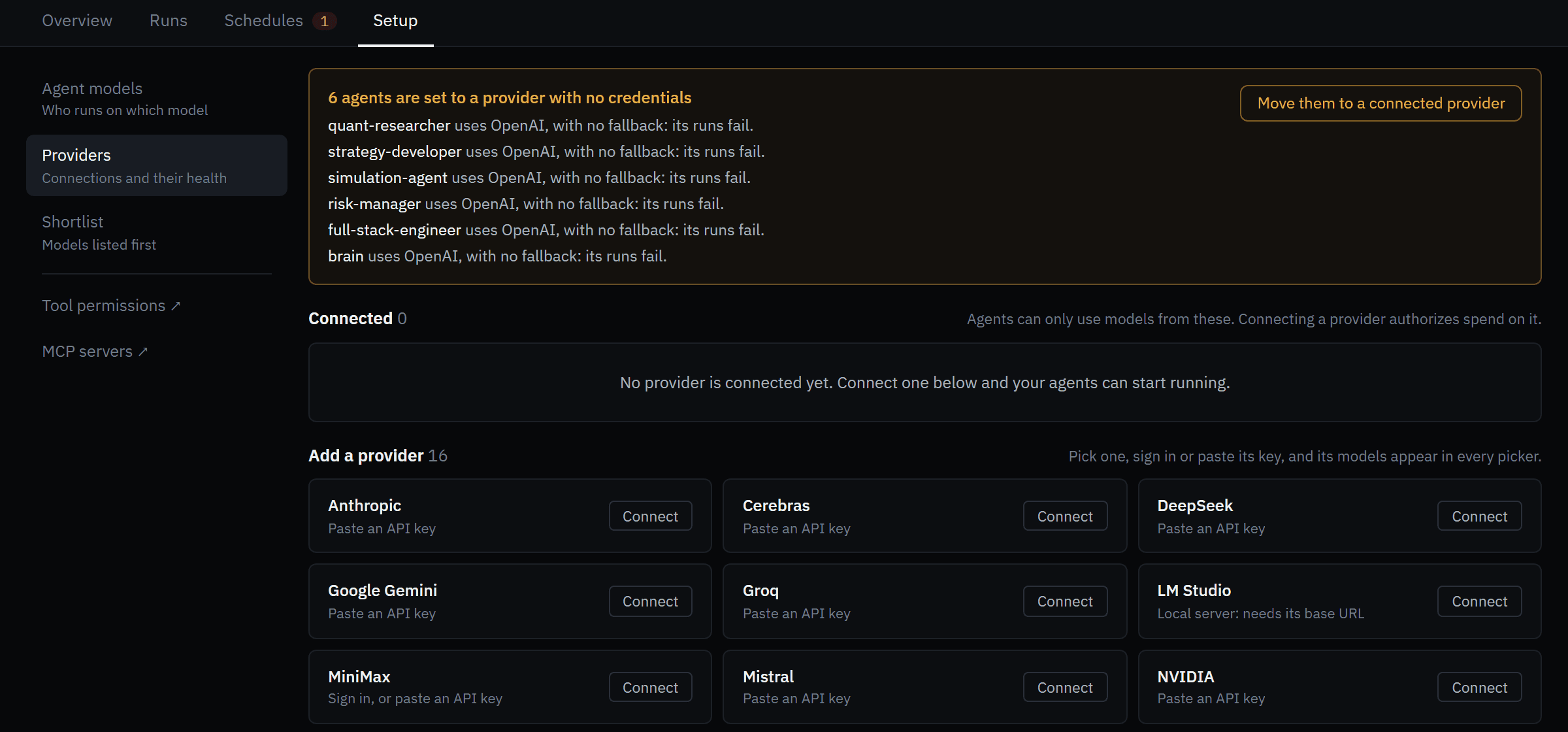The image size is (1568, 732).
Task: Click the strategy-developer agent name
Action: 395,152
